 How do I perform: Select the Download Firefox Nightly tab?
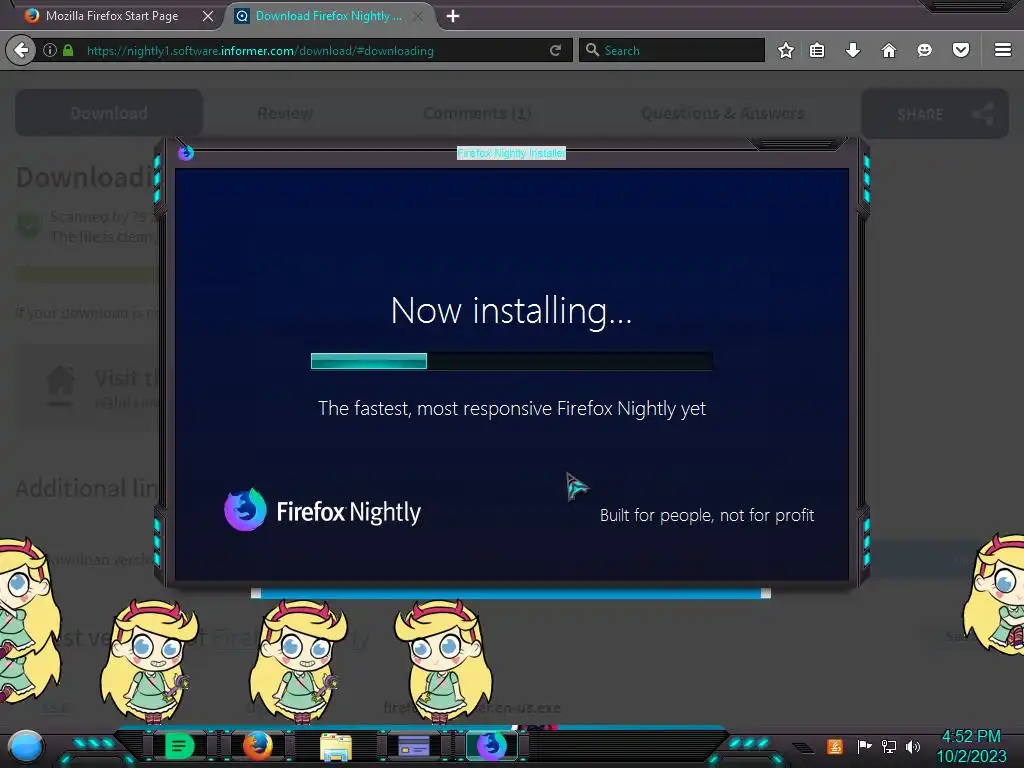[x=328, y=16]
